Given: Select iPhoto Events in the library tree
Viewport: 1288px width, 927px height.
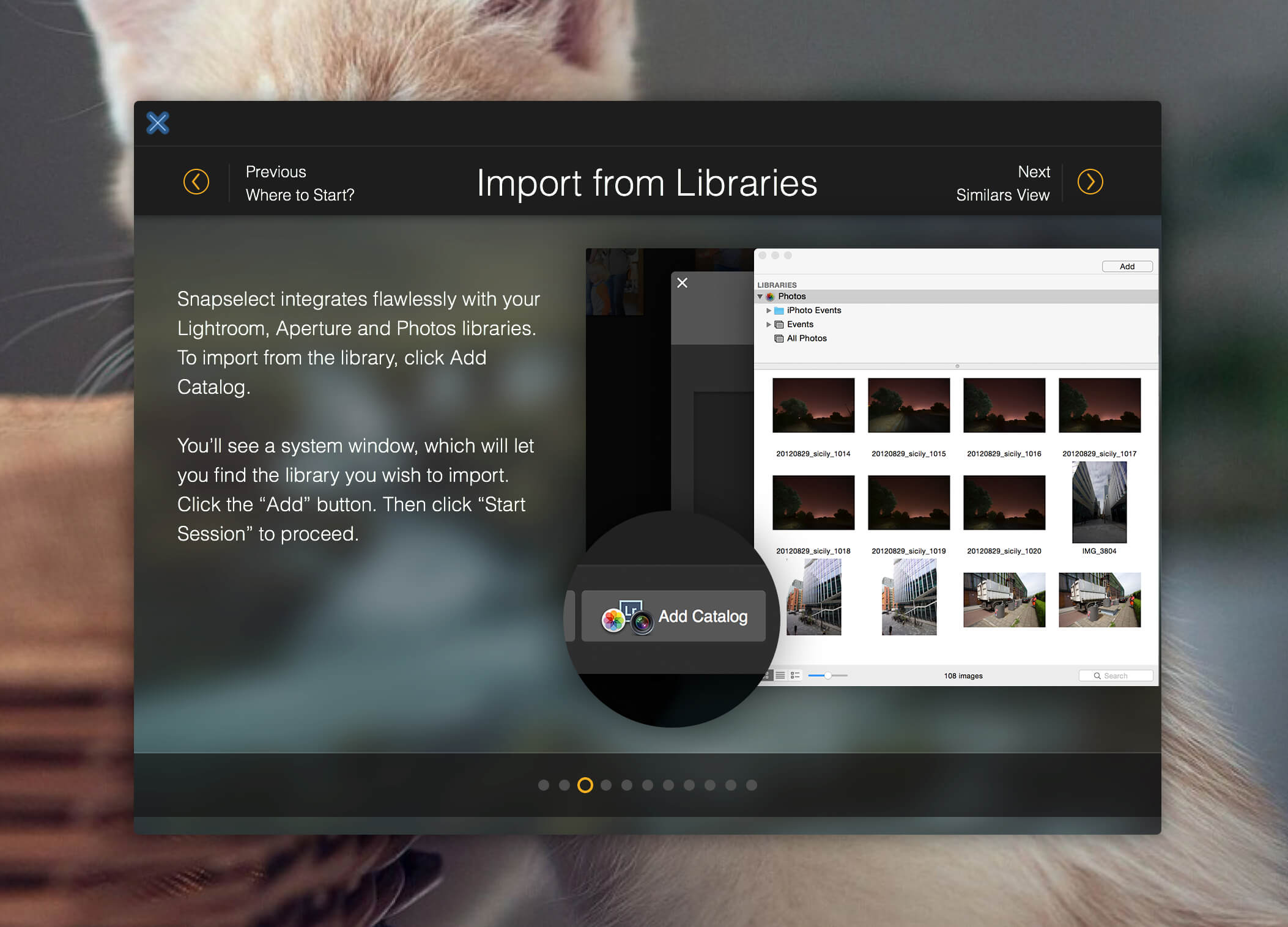Looking at the screenshot, I should click(813, 311).
